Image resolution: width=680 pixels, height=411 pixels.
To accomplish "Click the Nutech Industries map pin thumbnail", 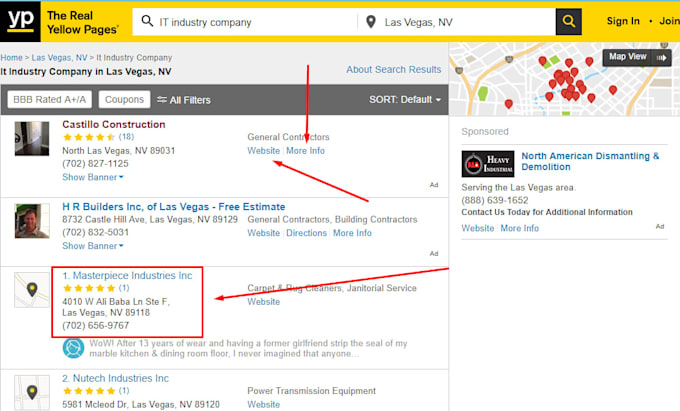I will [32, 392].
